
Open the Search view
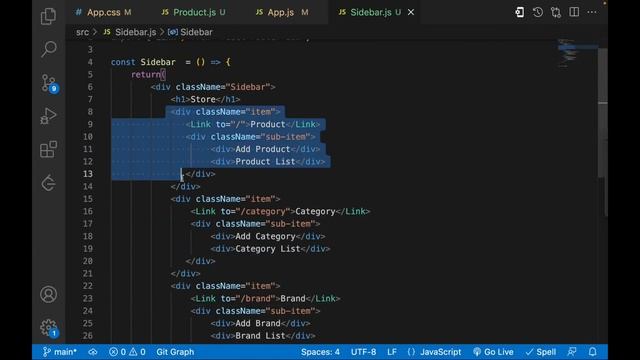click(x=49, y=49)
